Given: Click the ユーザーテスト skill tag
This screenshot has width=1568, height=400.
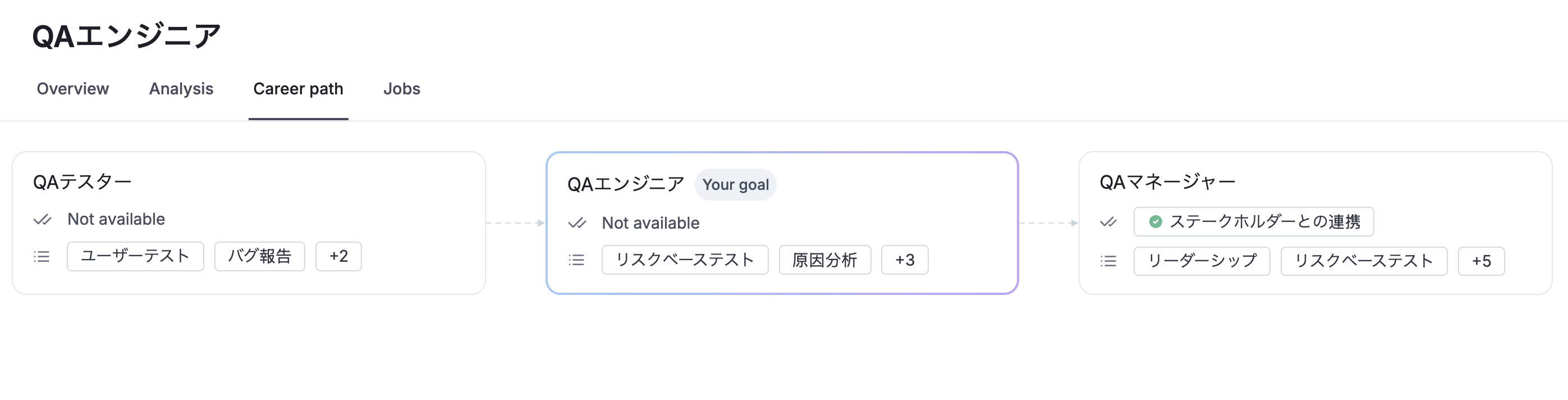Looking at the screenshot, I should 135,257.
